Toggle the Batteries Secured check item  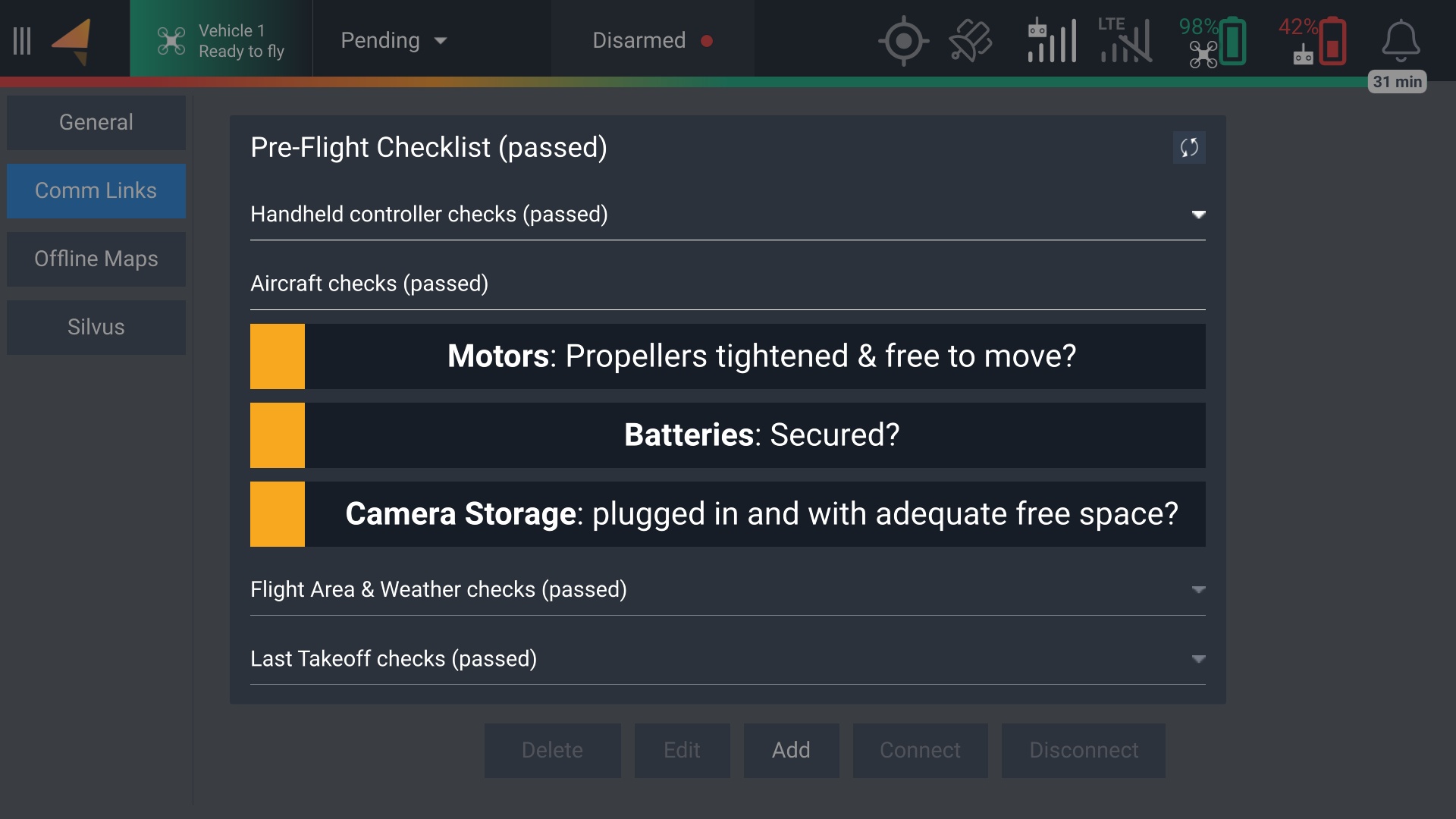pos(727,435)
